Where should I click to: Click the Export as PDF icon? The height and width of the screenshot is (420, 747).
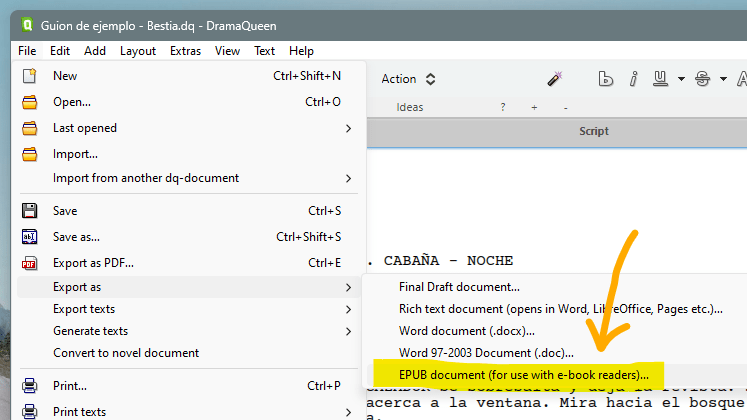click(30, 263)
